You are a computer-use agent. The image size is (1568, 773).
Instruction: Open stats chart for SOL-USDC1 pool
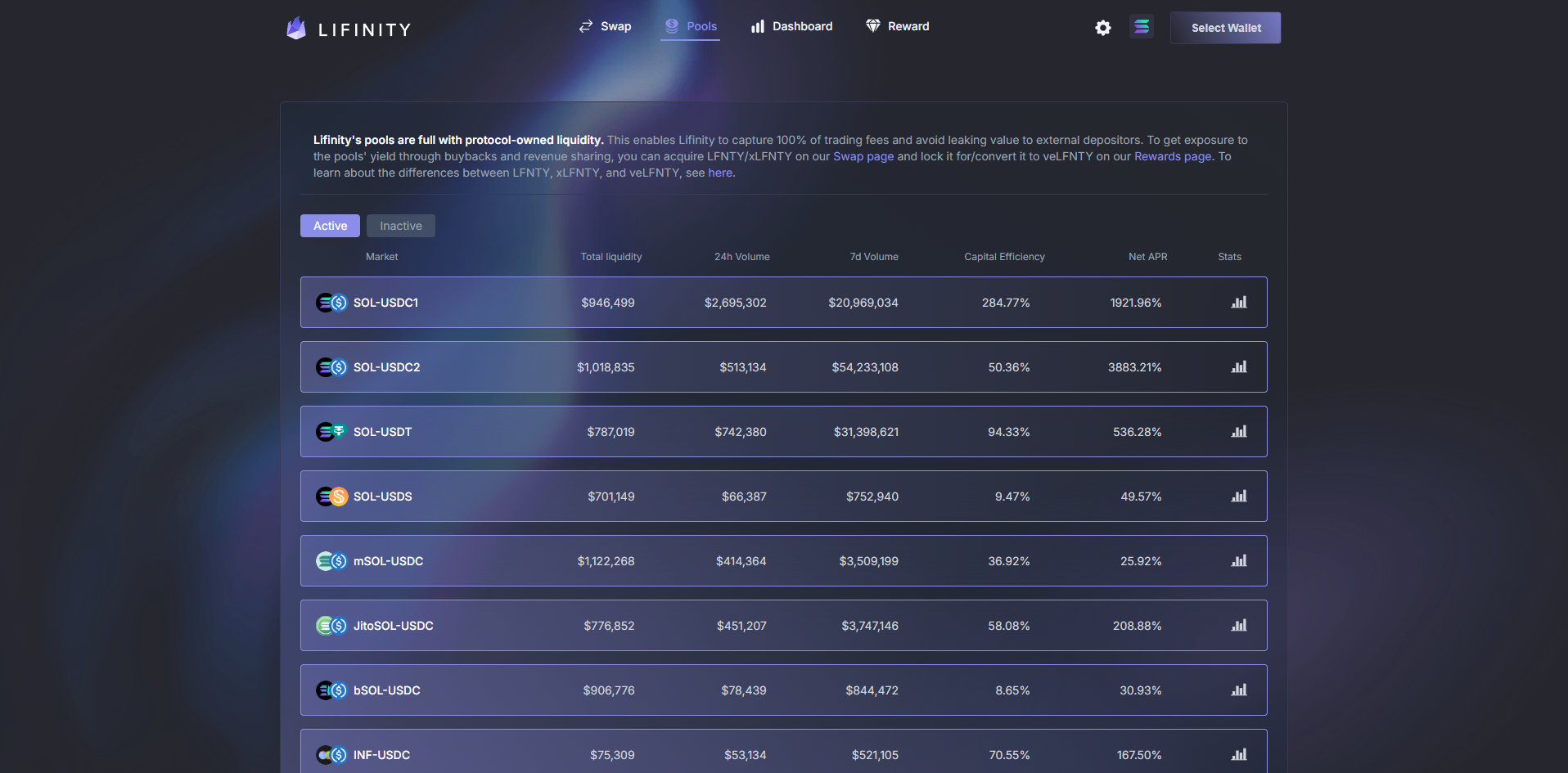pos(1238,303)
